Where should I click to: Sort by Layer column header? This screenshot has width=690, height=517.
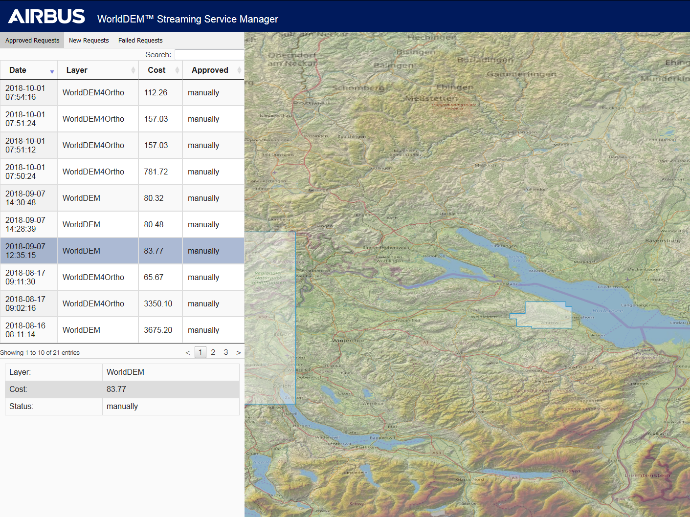click(x=98, y=70)
